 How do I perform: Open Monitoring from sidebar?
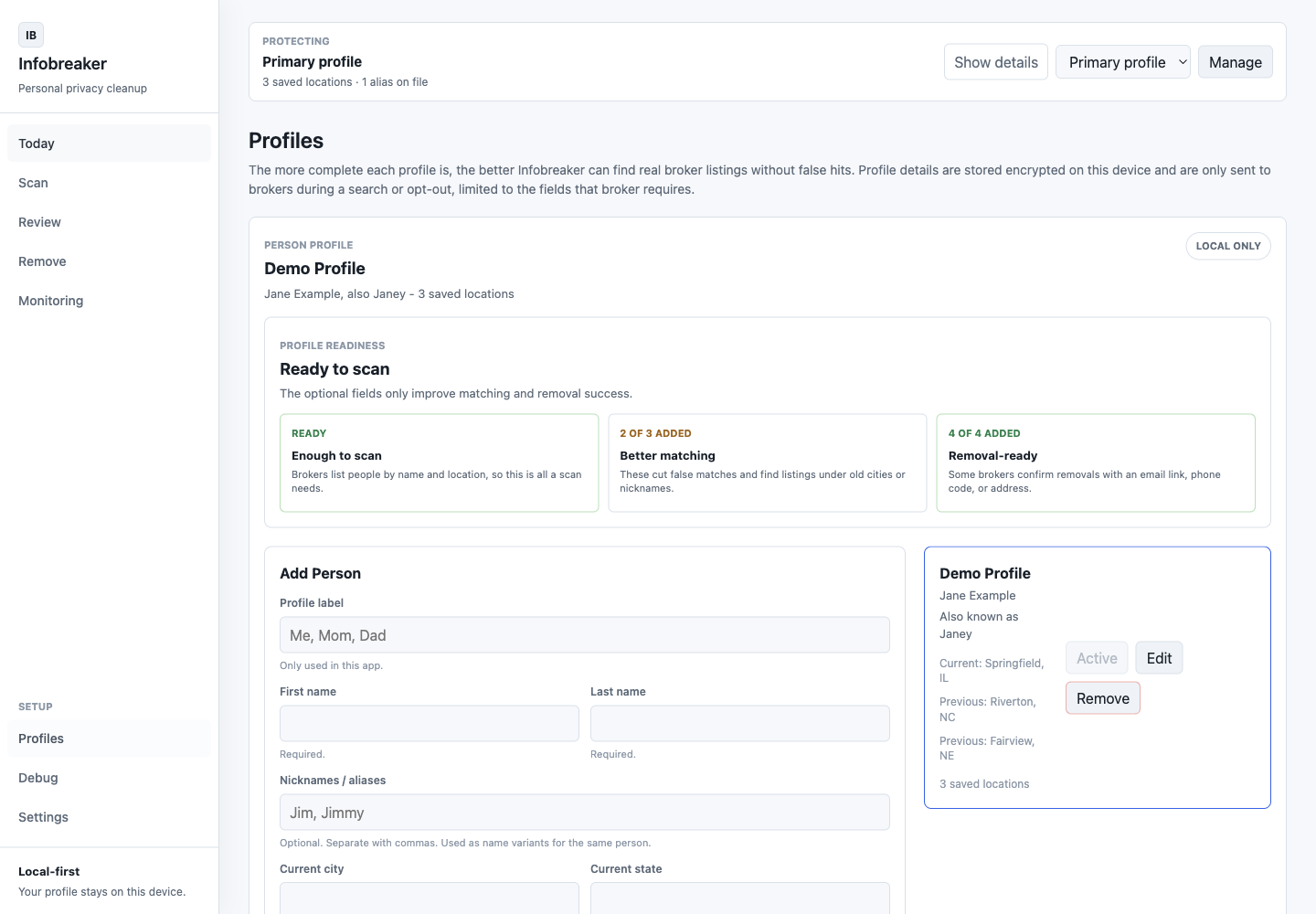[x=109, y=301]
